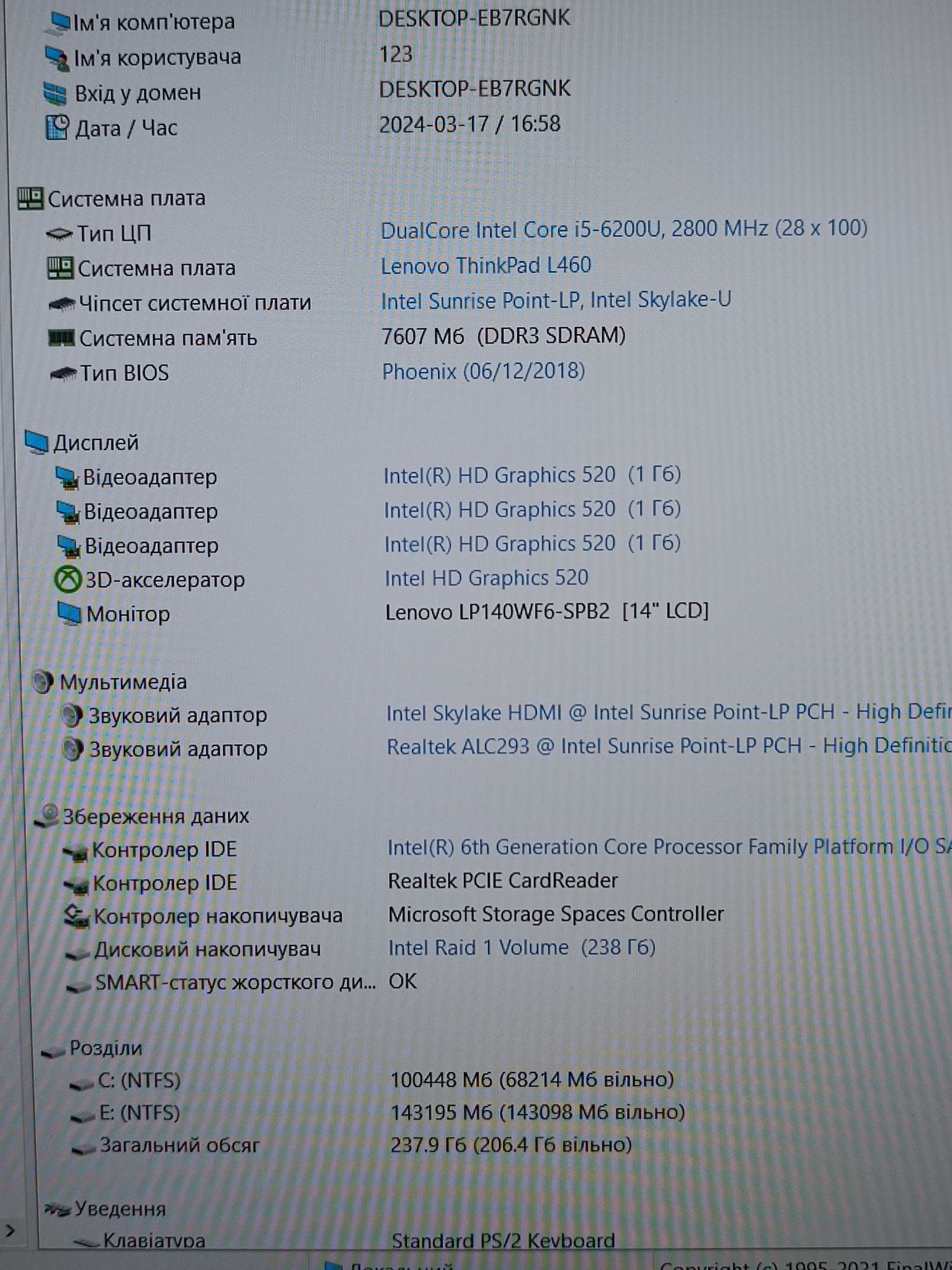This screenshot has width=952, height=1270.
Task: Click the expand arrow at the left edge
Action: coord(10,1231)
